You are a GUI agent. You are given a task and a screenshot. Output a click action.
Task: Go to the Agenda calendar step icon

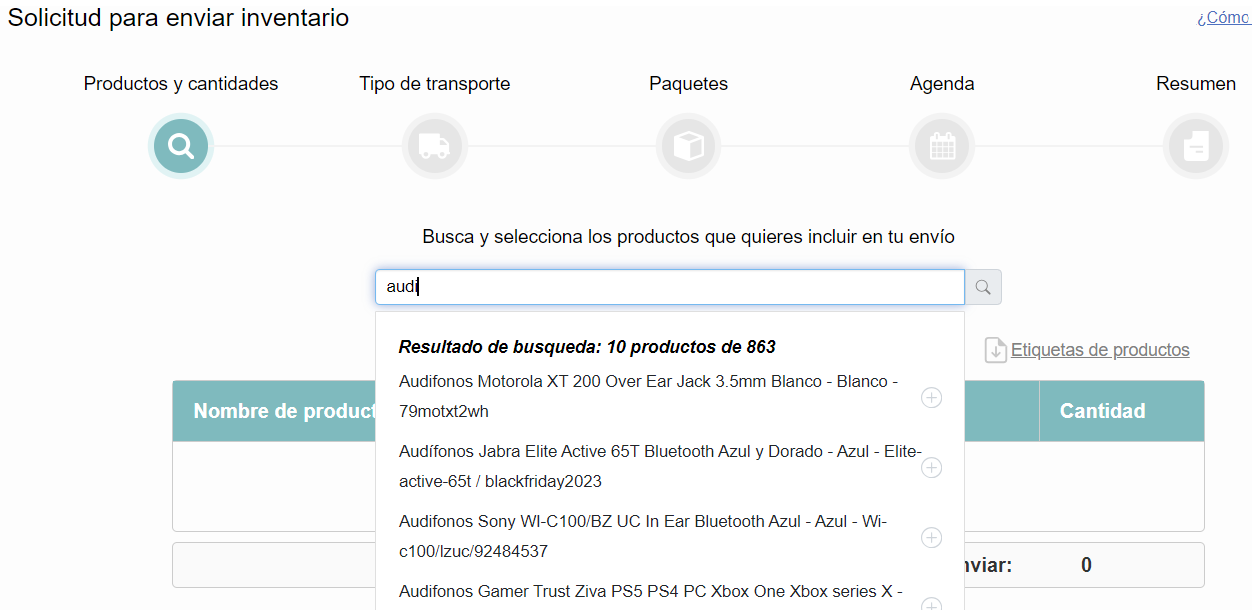(942, 146)
